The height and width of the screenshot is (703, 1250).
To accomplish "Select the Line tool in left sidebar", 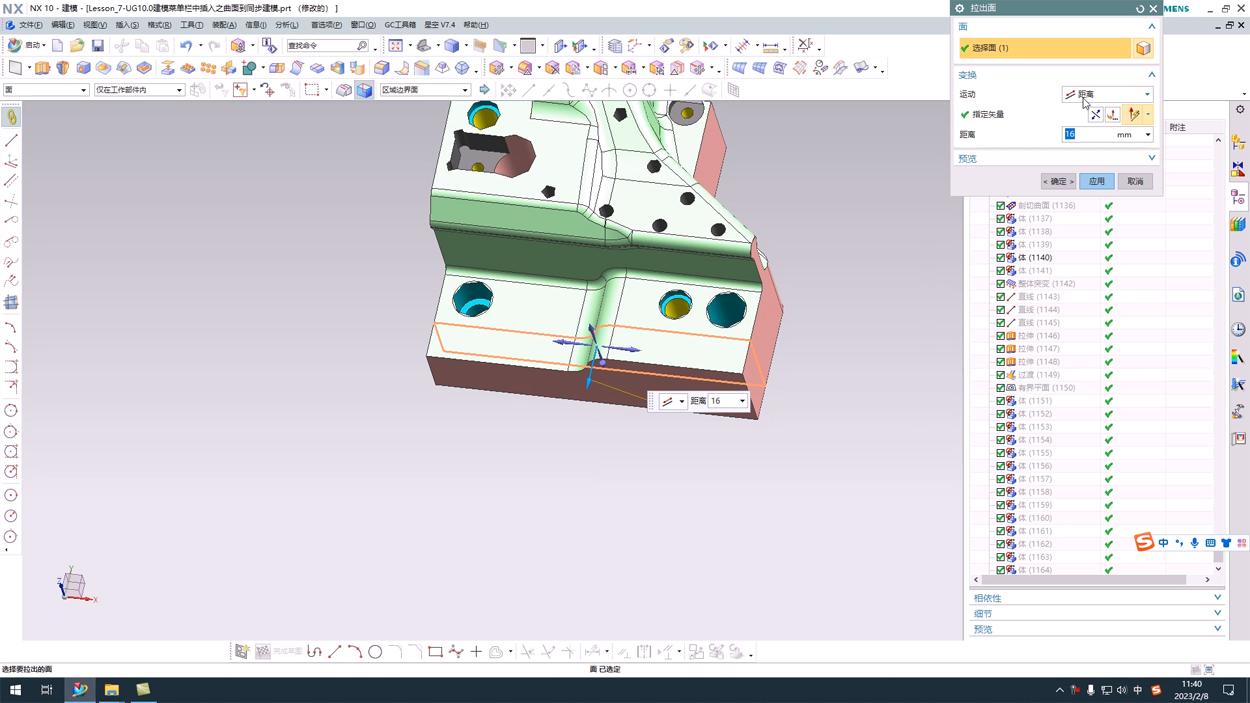I will (11, 140).
